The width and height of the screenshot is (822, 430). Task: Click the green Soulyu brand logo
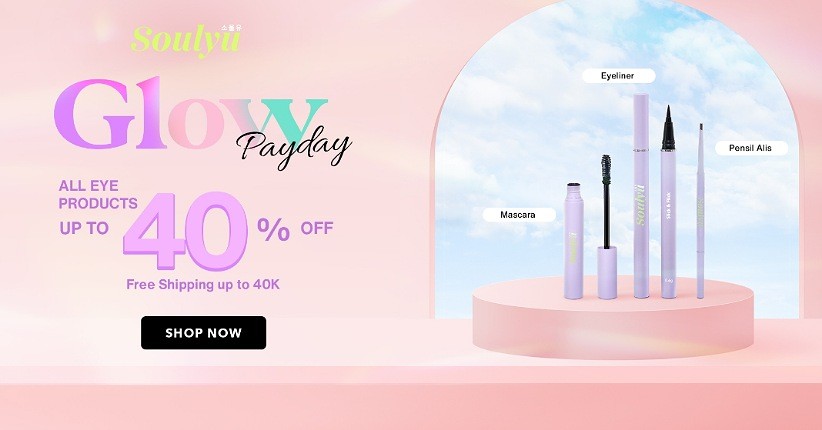pos(186,40)
